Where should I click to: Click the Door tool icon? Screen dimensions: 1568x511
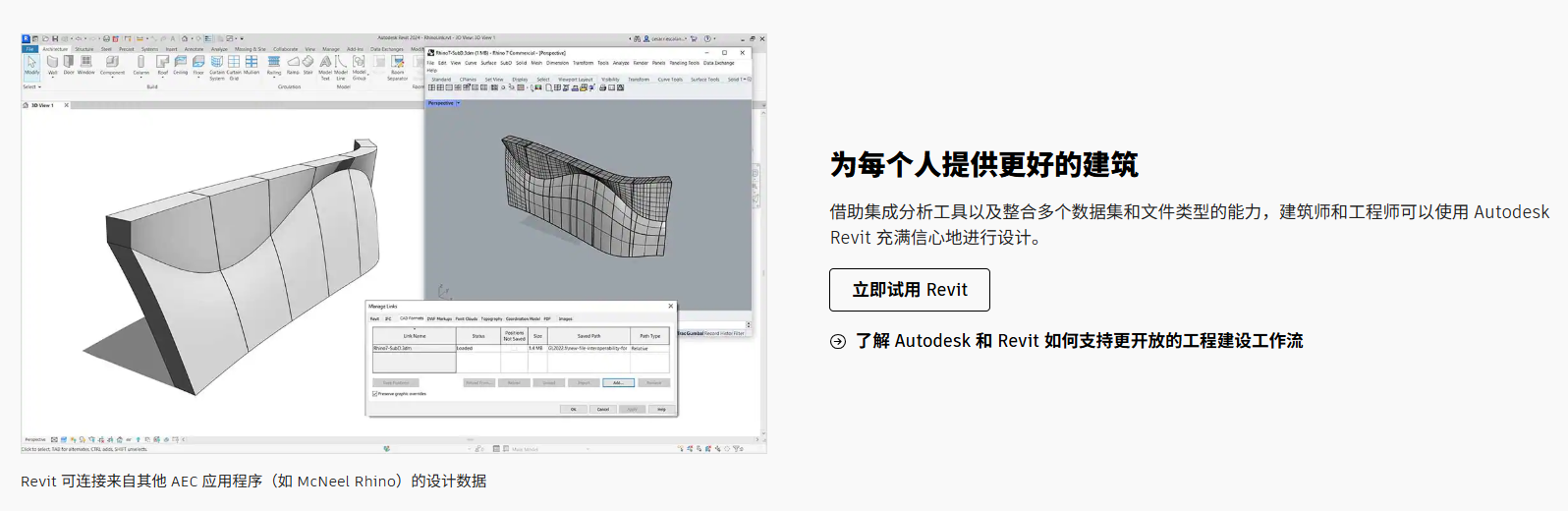point(69,63)
